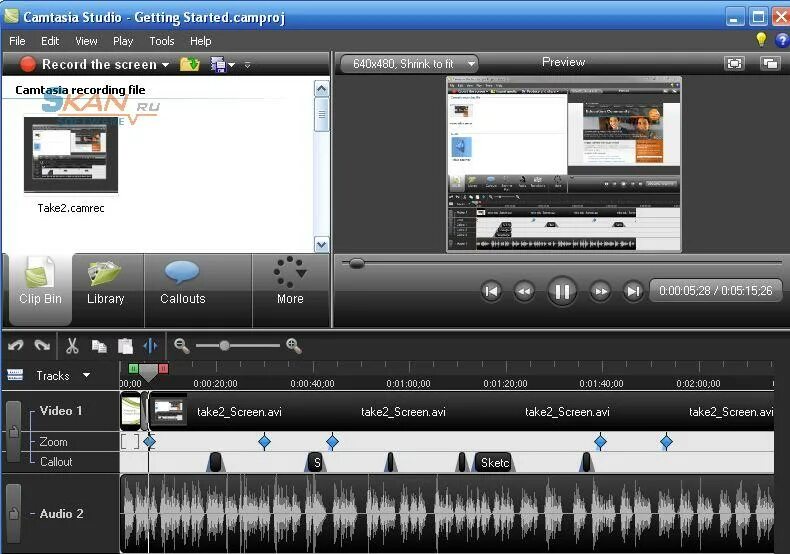Click the preview playback scrubber handle

(356, 263)
